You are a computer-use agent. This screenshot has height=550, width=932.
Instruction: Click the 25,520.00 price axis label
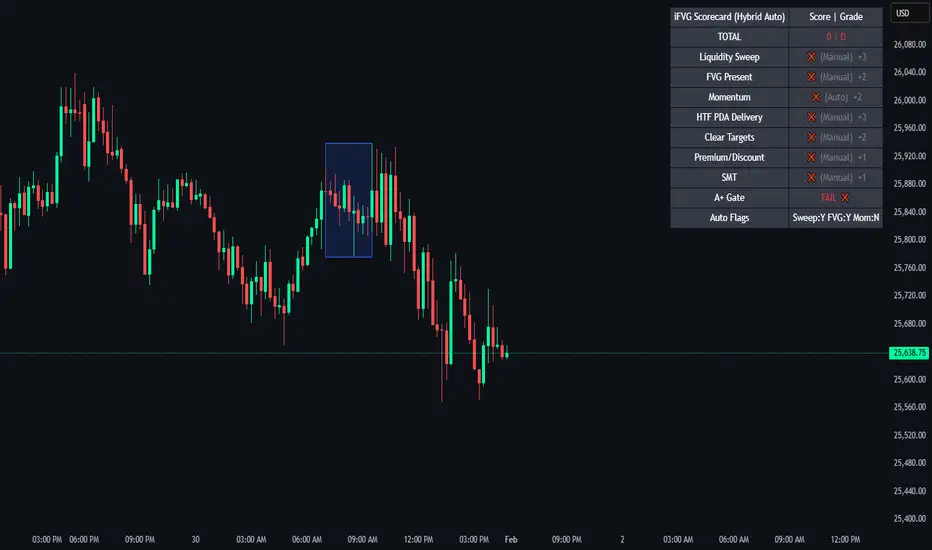[x=909, y=435]
